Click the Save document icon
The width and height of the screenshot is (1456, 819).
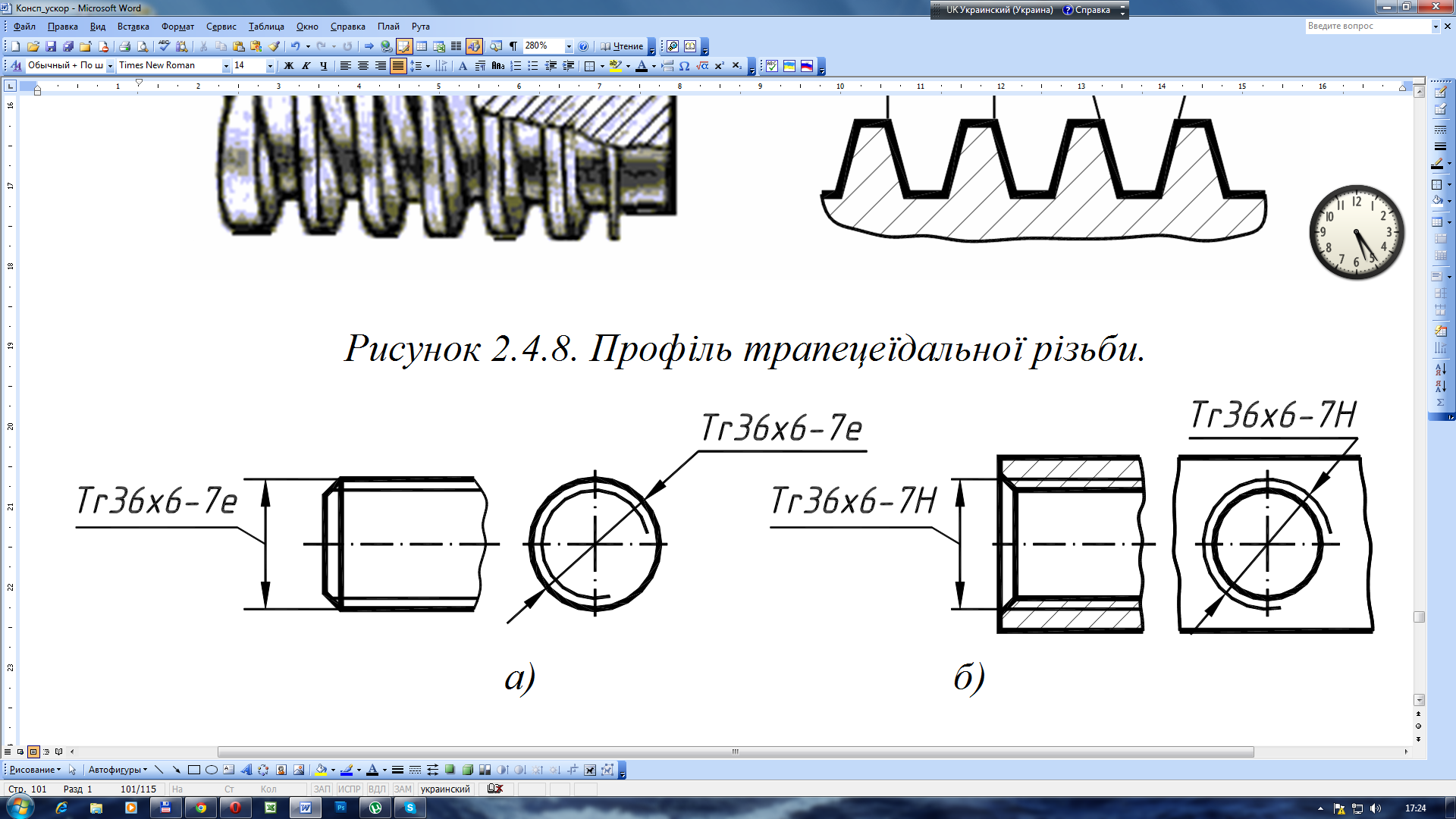pyautogui.click(x=51, y=46)
